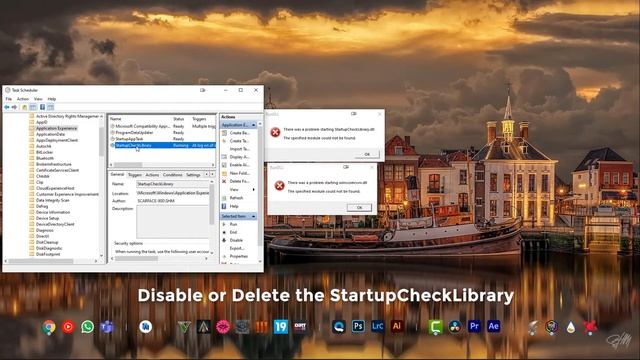
Task: Open Lightroom Classic from the dock
Action: [x=378, y=327]
